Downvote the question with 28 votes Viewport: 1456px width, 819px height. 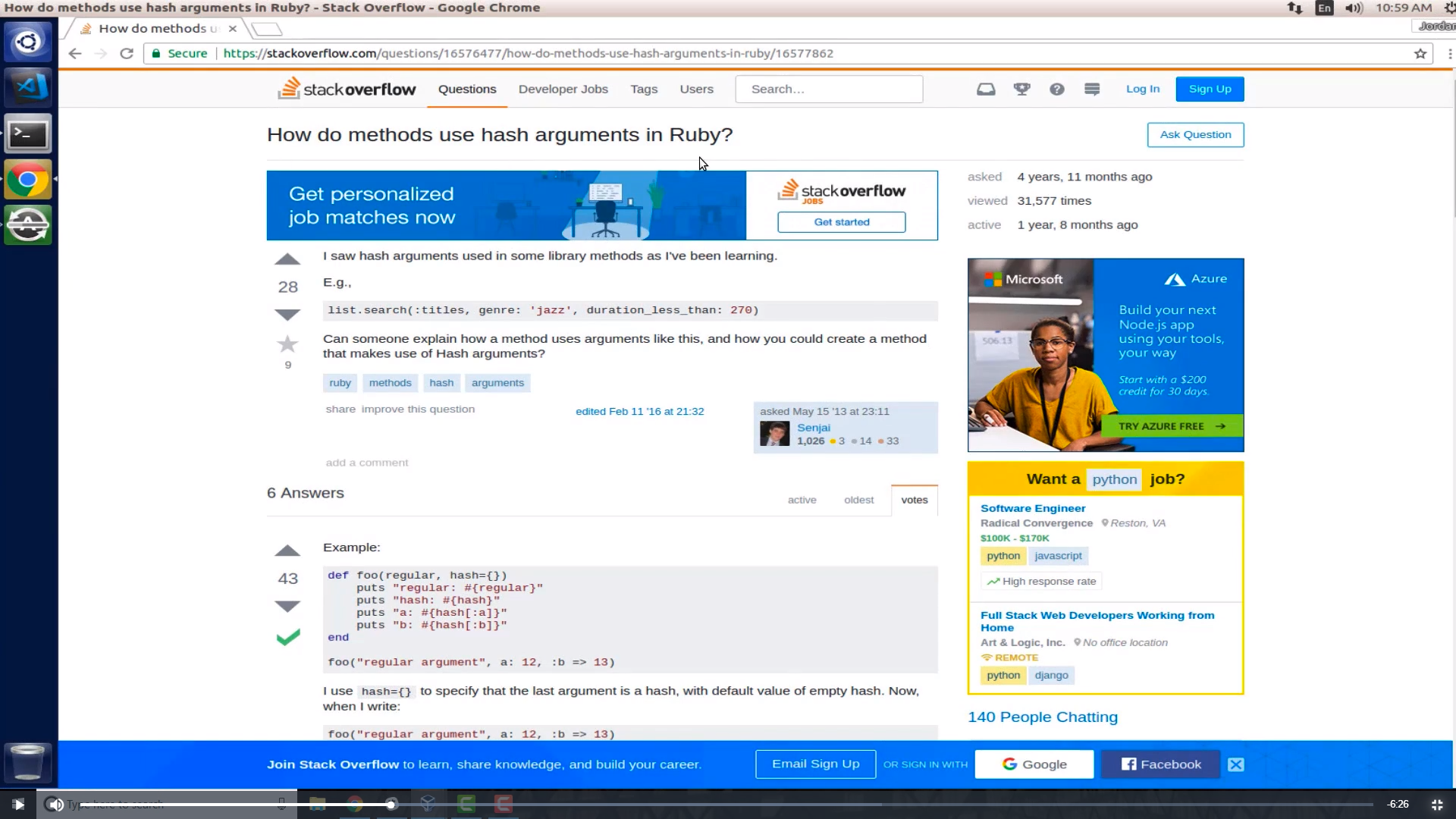tap(287, 314)
